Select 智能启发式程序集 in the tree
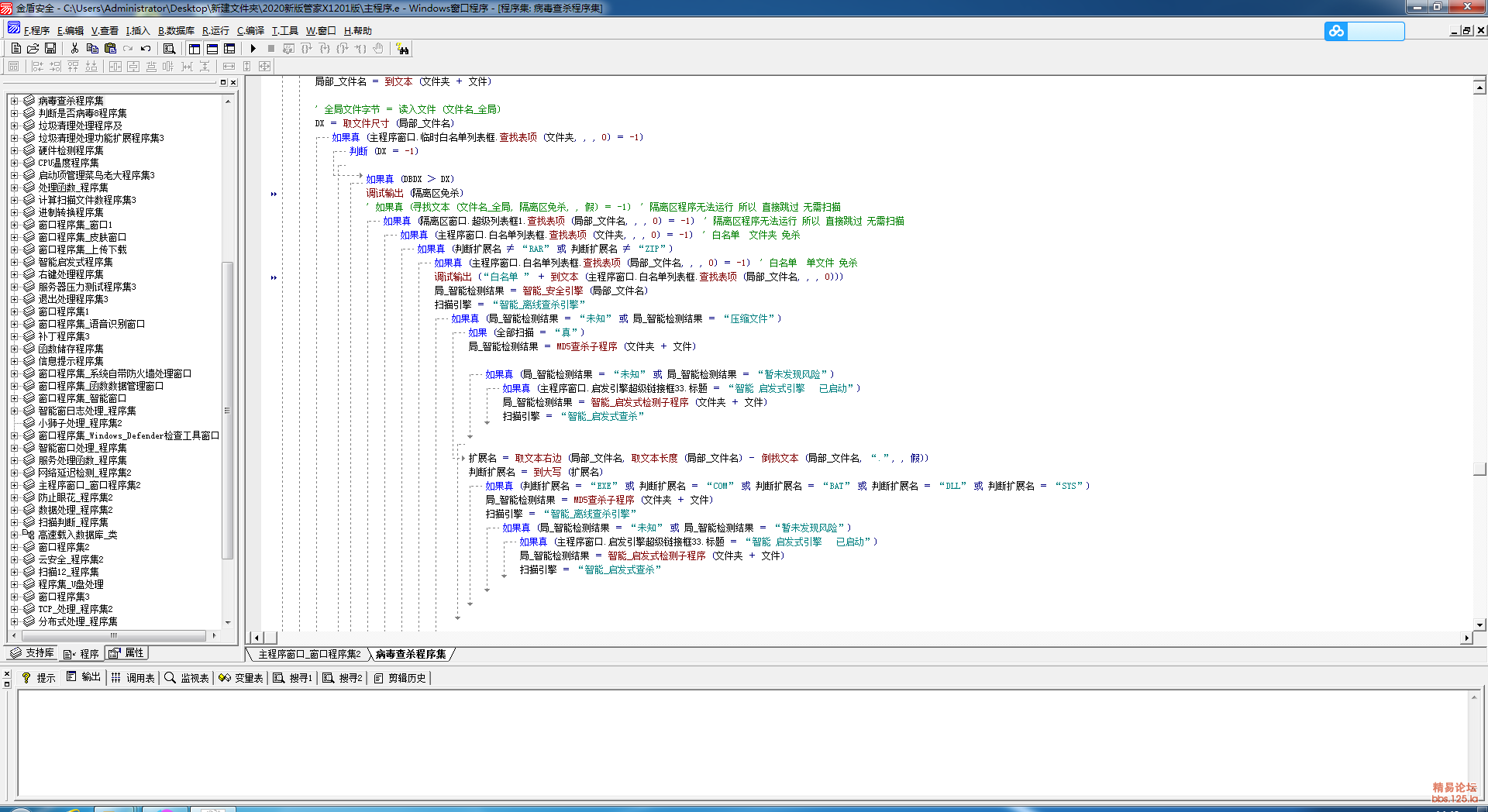 pyautogui.click(x=75, y=262)
